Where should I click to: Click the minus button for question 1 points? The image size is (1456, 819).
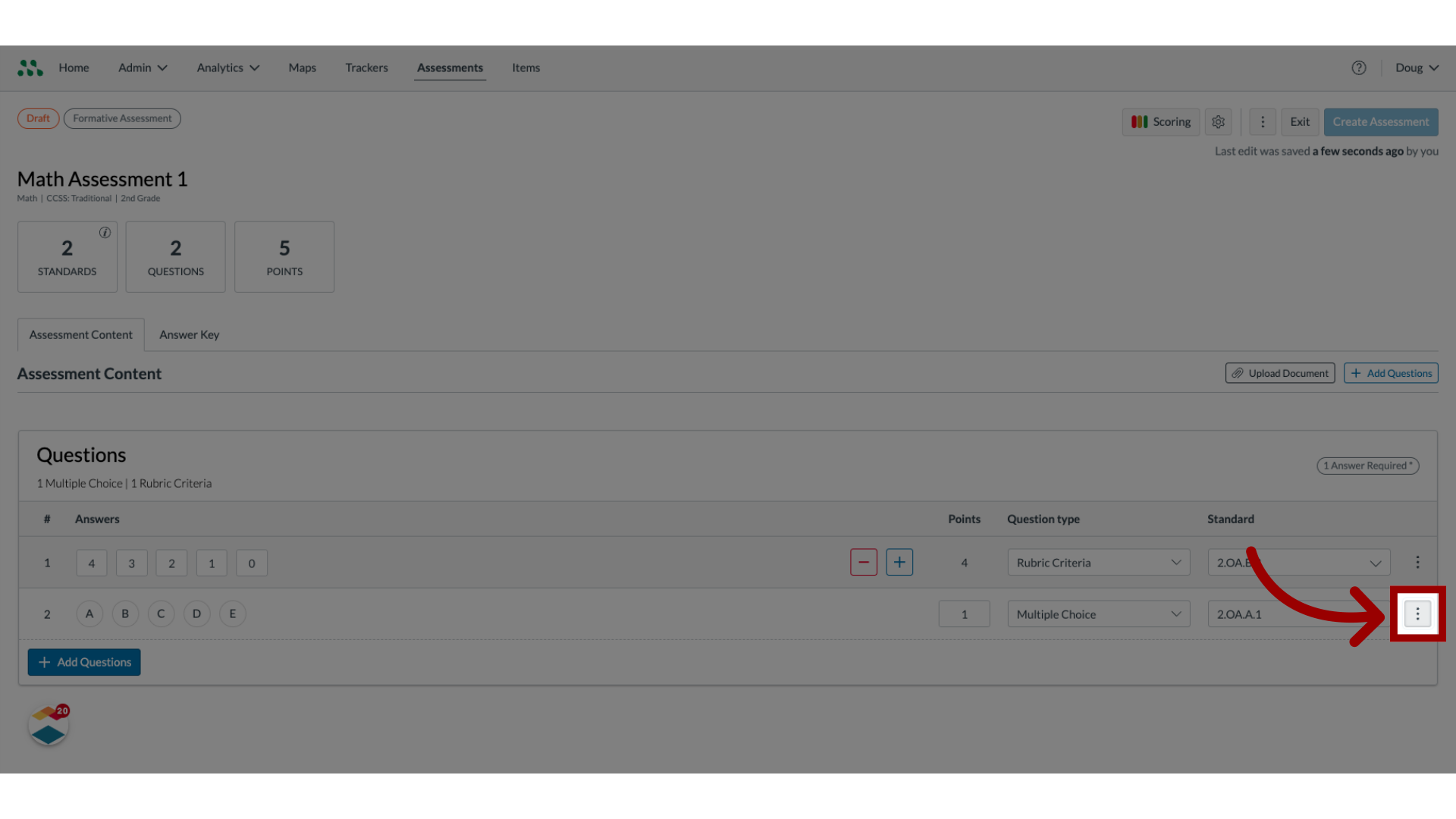(864, 562)
